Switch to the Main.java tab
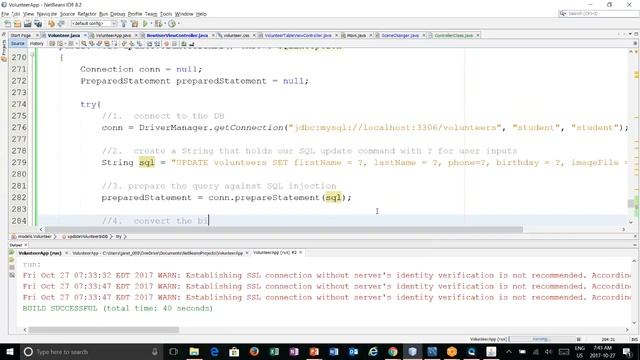Image resolution: width=640 pixels, height=360 pixels. pos(356,36)
